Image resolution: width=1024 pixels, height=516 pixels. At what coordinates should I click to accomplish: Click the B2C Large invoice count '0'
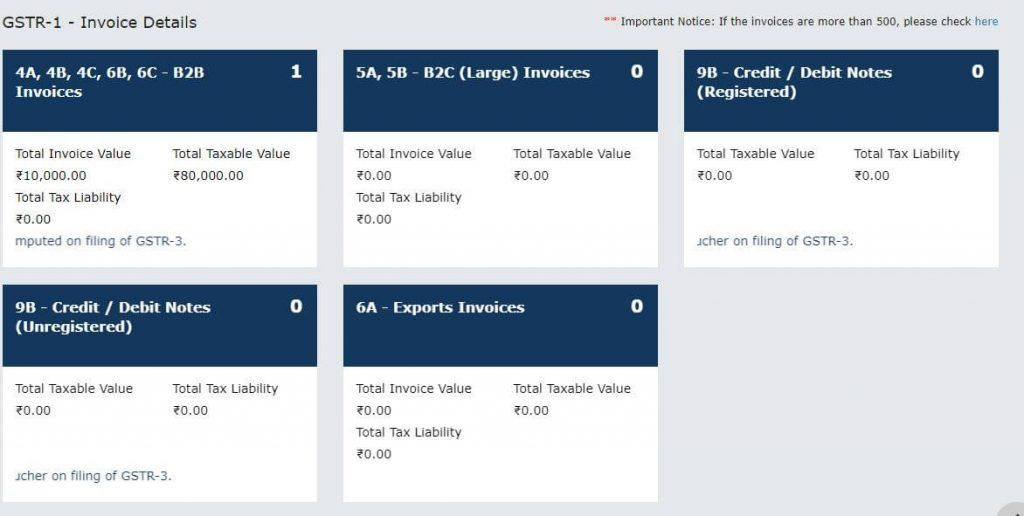(637, 72)
